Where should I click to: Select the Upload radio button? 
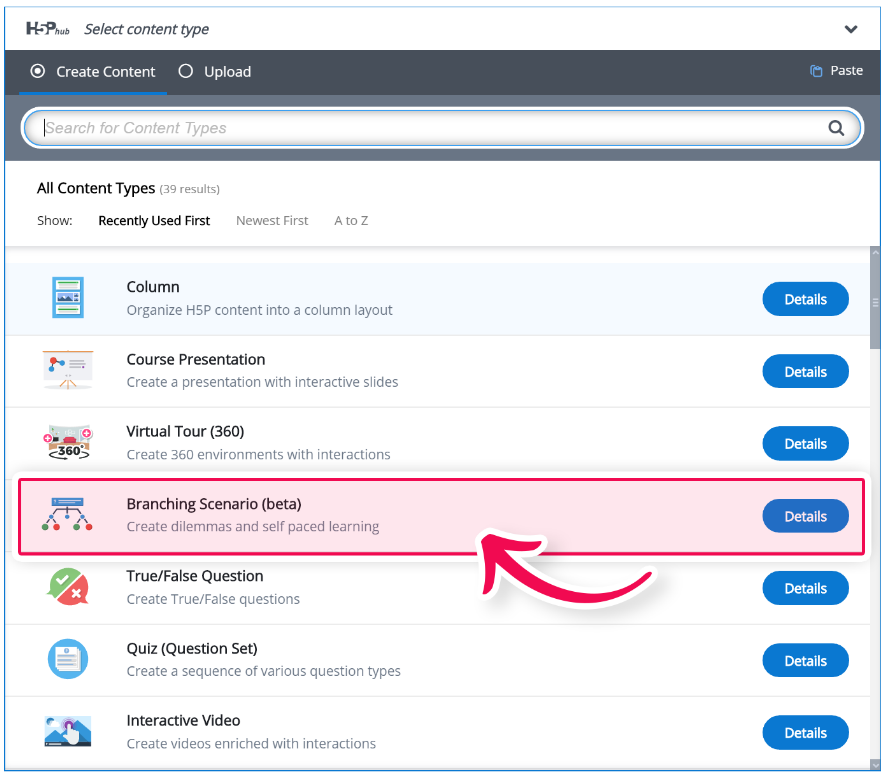(186, 71)
